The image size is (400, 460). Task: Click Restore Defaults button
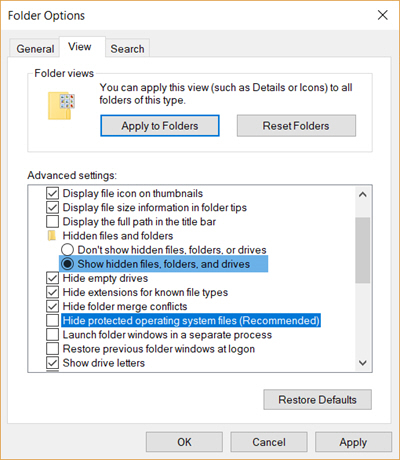317,400
